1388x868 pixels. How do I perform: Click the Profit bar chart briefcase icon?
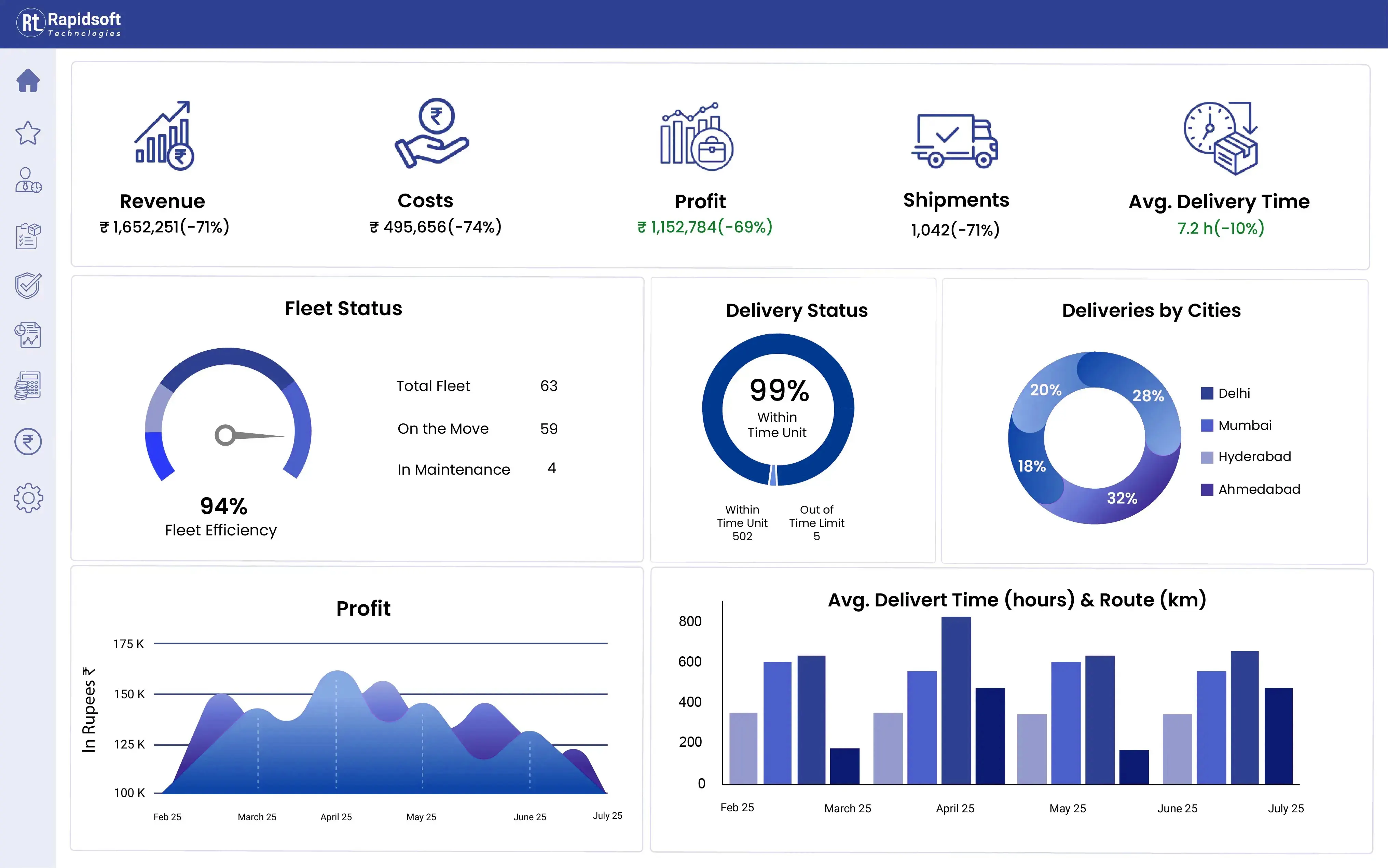coord(697,136)
